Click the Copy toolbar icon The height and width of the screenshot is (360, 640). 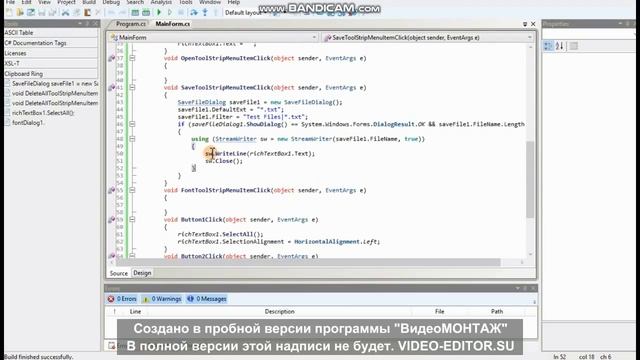(76, 13)
